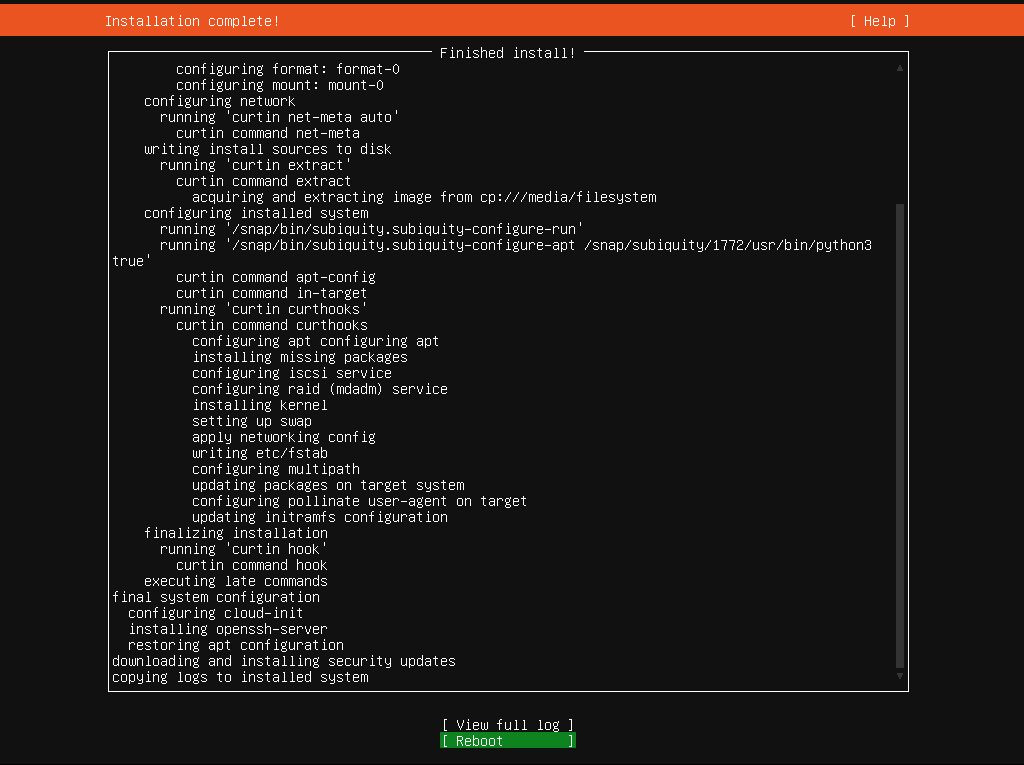Click the Finished install heading
1024x765 pixels.
[507, 53]
